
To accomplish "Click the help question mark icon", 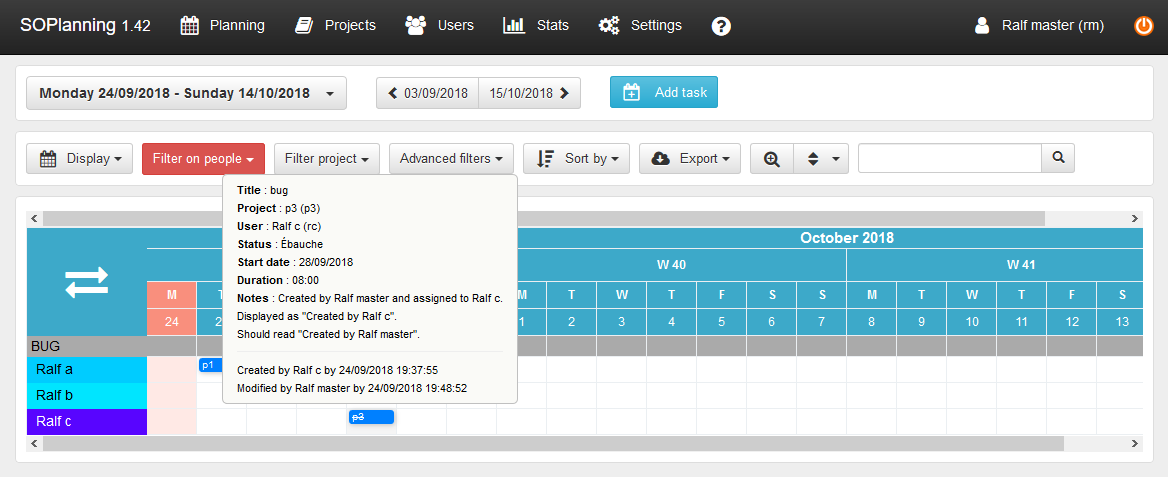I will (x=721, y=26).
